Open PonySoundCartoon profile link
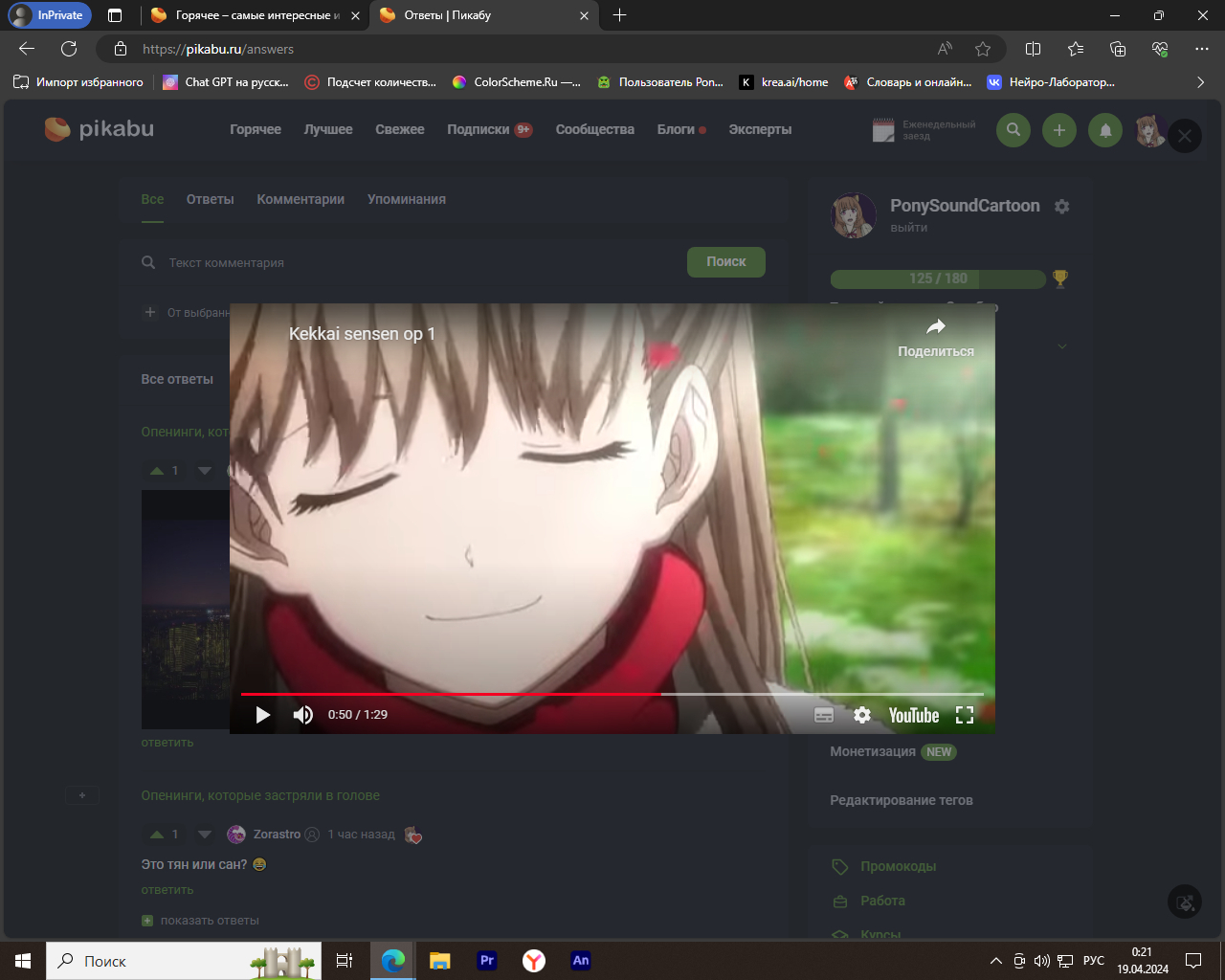Screen dimensions: 1225x980 (965, 206)
